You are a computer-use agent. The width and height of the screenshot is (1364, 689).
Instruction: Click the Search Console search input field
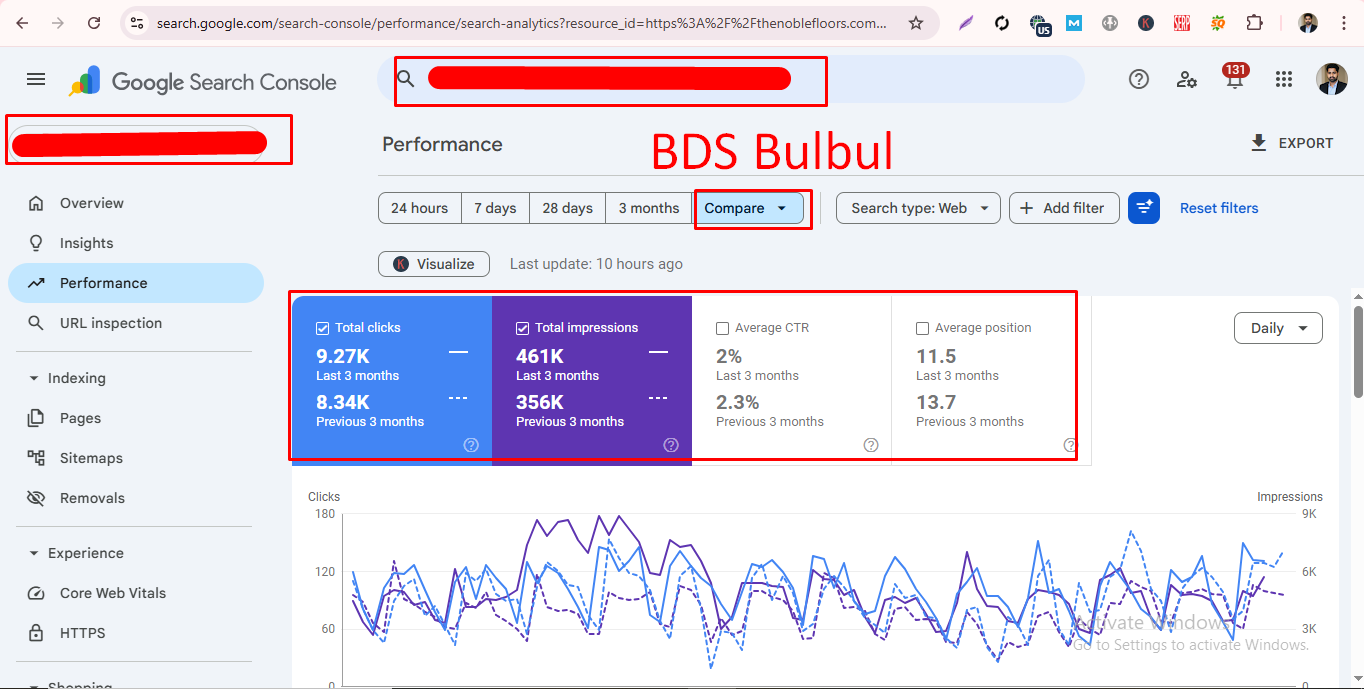click(x=610, y=78)
